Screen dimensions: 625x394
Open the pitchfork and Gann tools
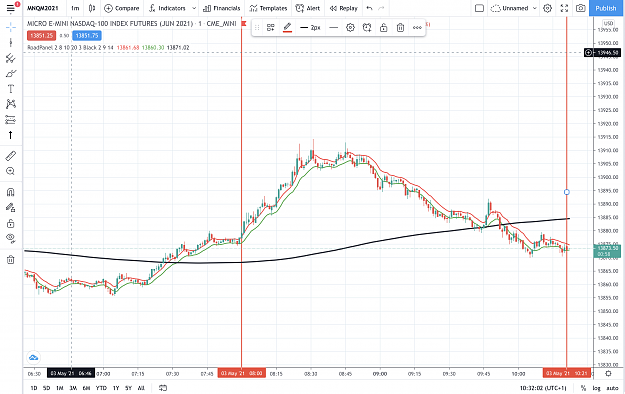point(11,58)
